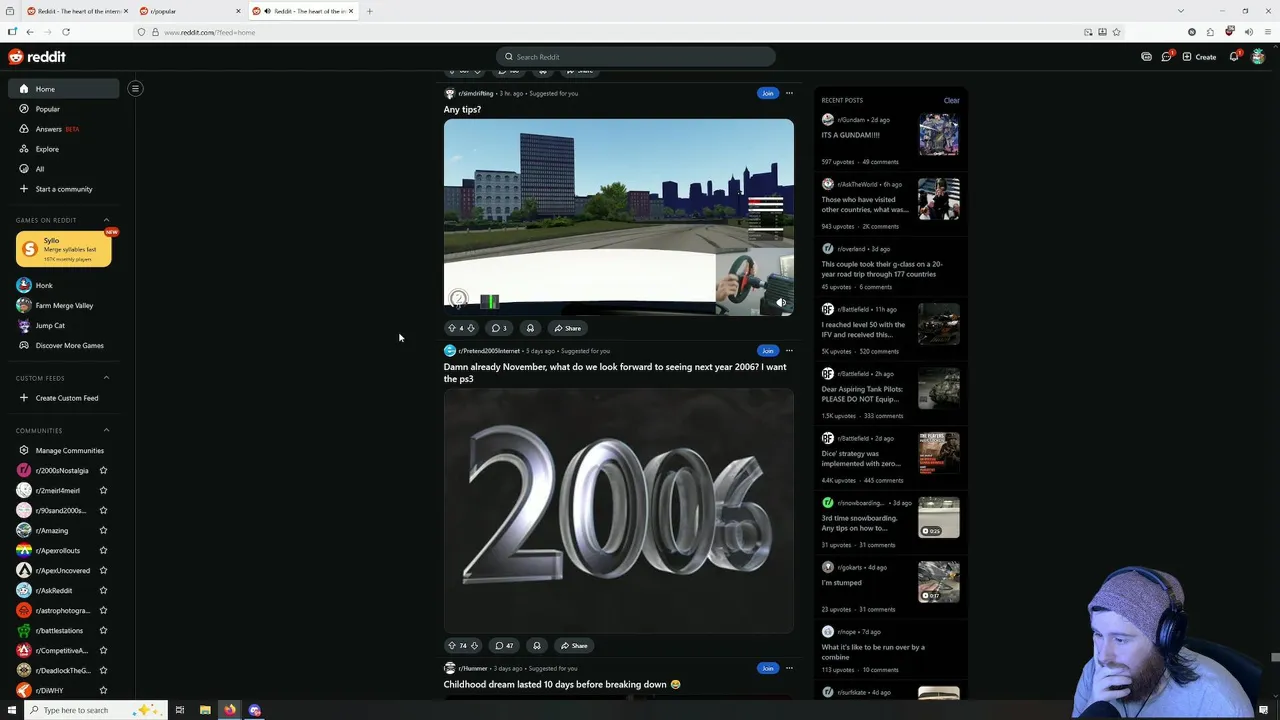Click the Reddit logo
This screenshot has width=1280, height=720.
tap(37, 57)
